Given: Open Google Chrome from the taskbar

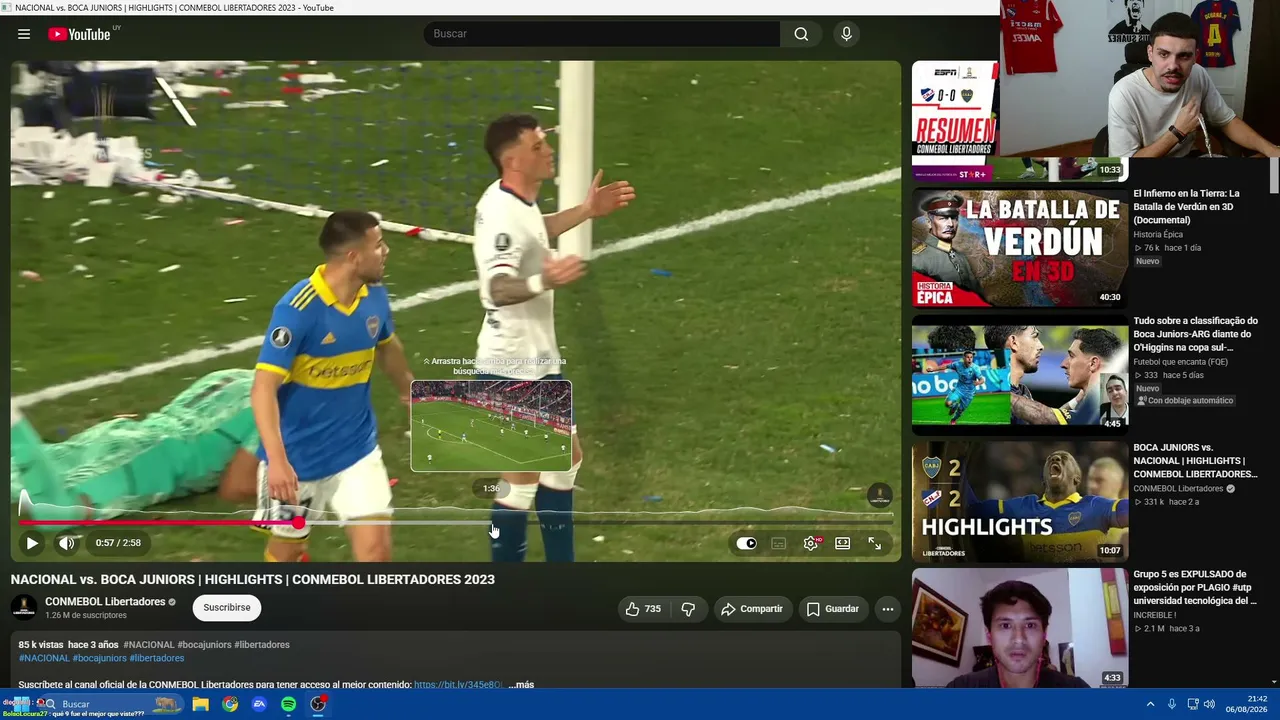Looking at the screenshot, I should coord(230,704).
